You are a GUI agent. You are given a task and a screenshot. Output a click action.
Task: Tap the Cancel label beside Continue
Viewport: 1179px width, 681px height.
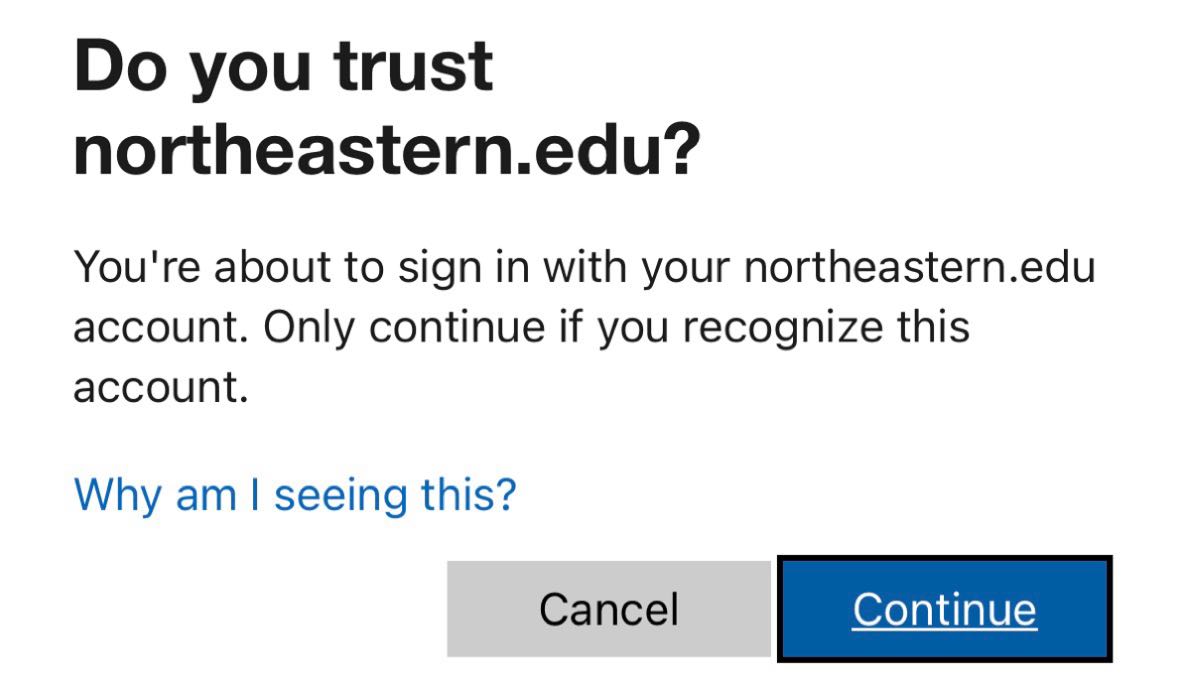[608, 609]
